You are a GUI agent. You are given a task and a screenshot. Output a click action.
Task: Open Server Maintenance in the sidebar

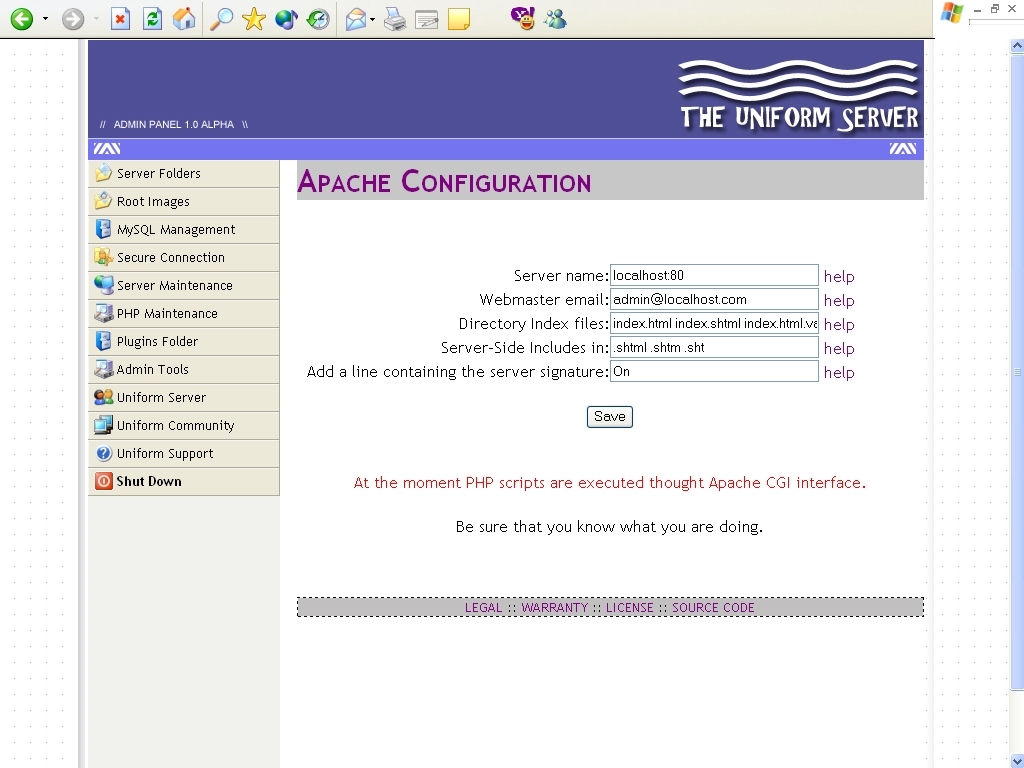(184, 286)
